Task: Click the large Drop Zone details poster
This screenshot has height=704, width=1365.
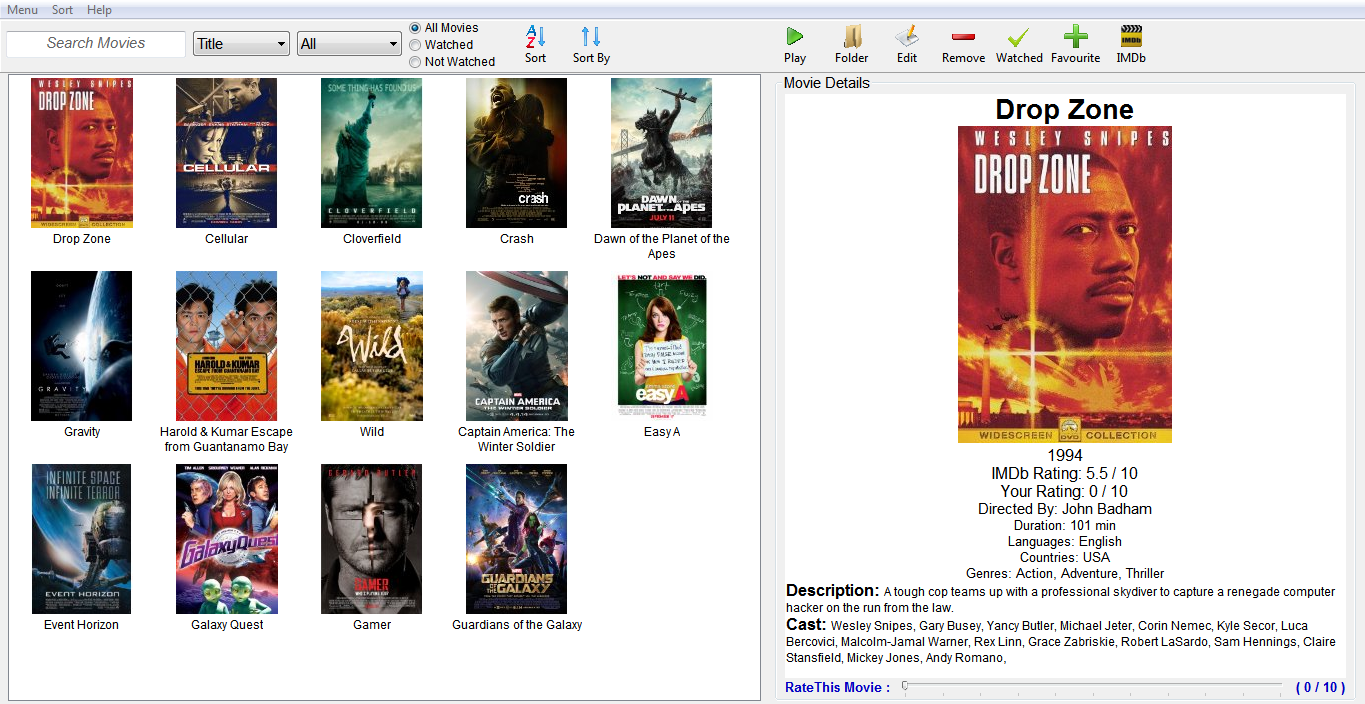Action: [x=1064, y=284]
